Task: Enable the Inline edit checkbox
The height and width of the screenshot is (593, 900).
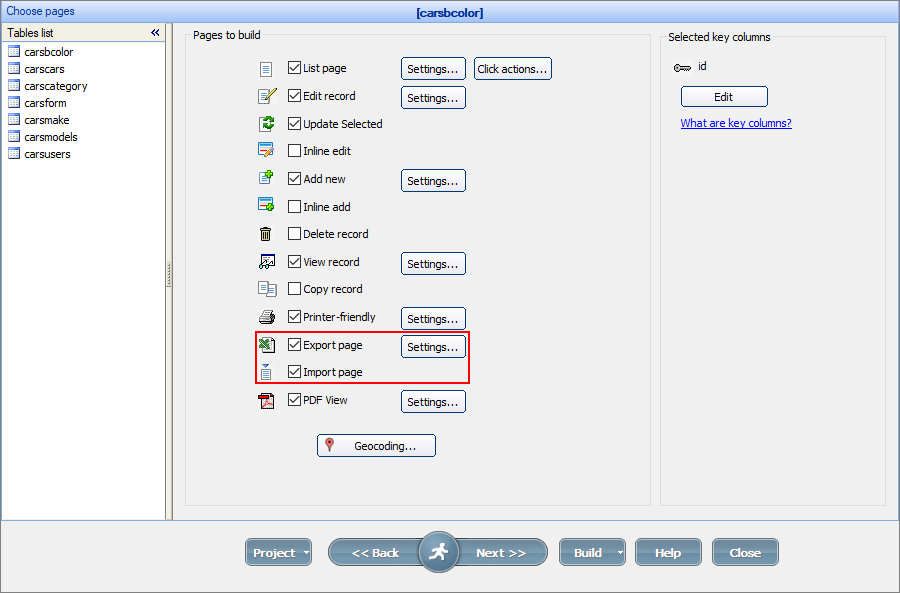Action: [x=294, y=150]
